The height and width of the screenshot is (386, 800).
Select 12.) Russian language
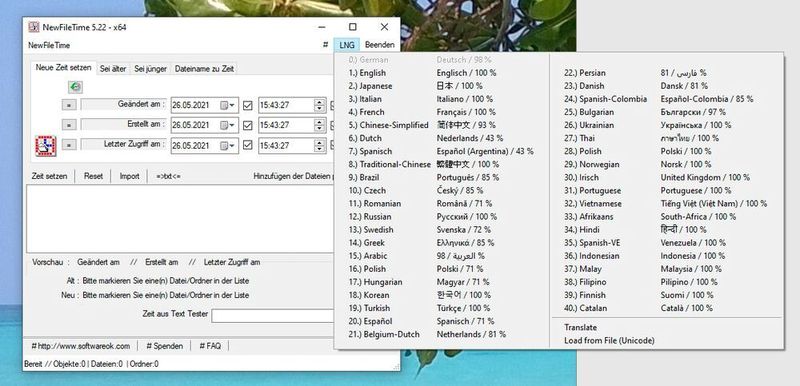[442, 217]
